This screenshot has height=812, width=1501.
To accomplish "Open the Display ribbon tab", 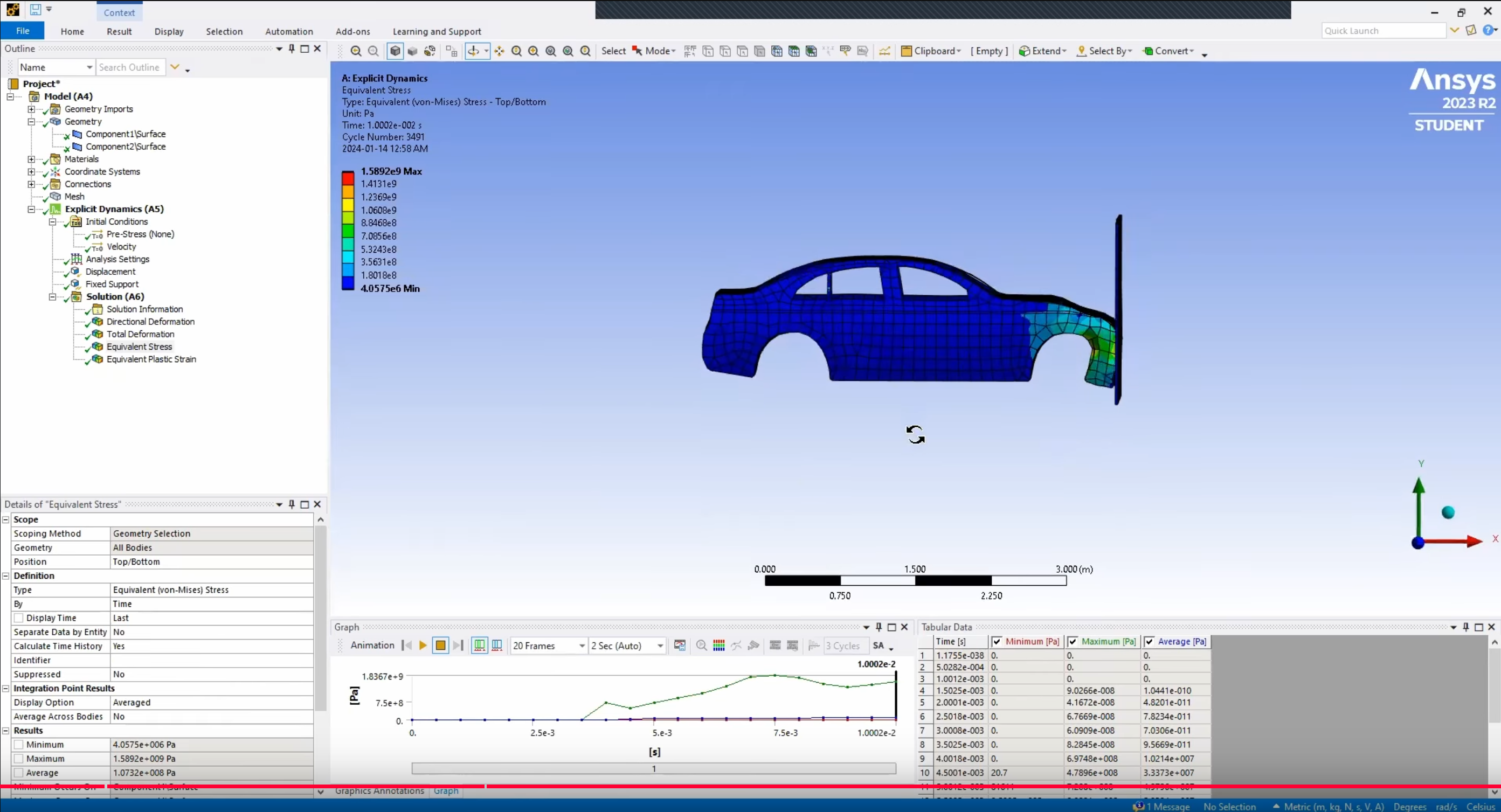I will [169, 31].
